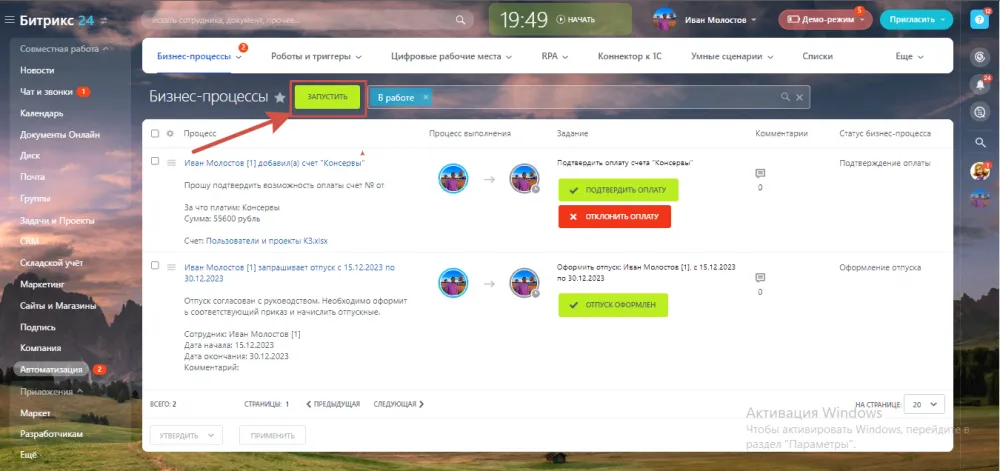Viewport: 1000px width, 471px height.
Task: Open the chat search icon in the right panel
Action: [980, 112]
